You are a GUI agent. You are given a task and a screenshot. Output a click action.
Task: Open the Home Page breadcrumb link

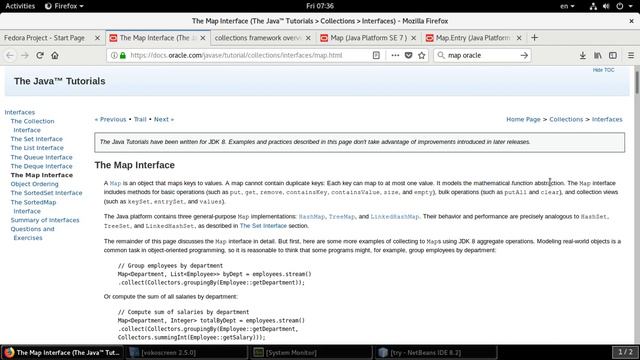click(523, 119)
